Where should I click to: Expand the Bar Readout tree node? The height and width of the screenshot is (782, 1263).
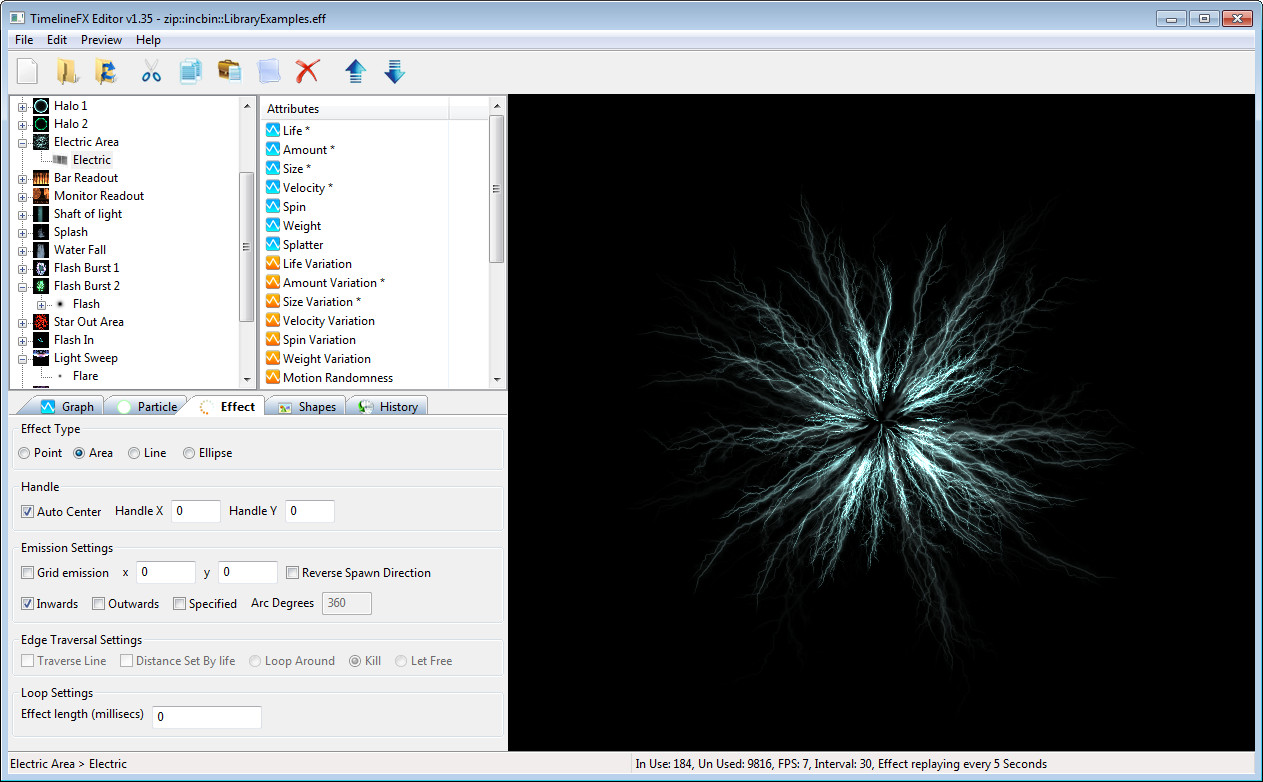[22, 178]
